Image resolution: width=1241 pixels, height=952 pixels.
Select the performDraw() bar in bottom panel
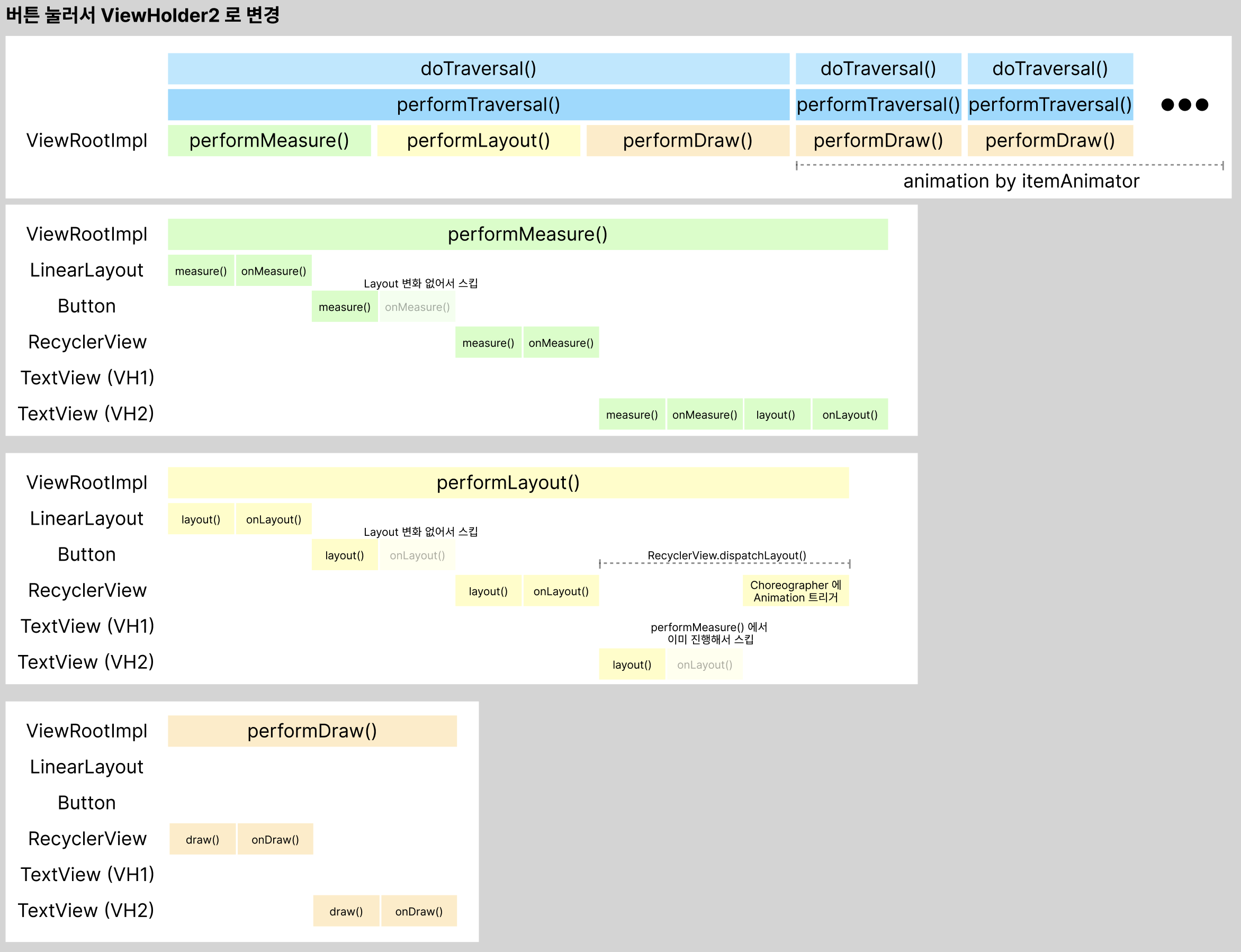click(x=312, y=731)
